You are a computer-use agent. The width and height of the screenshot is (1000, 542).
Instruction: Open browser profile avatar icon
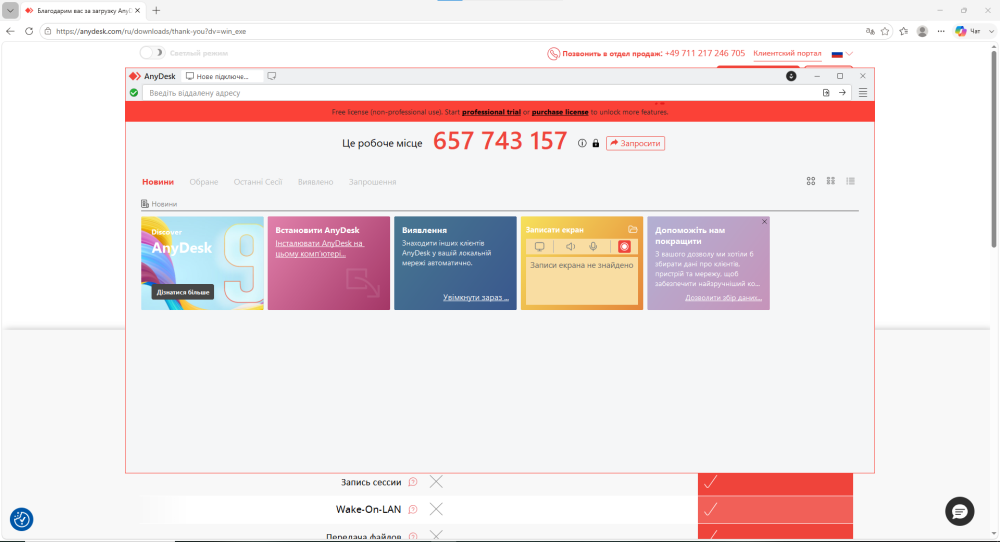point(922,31)
